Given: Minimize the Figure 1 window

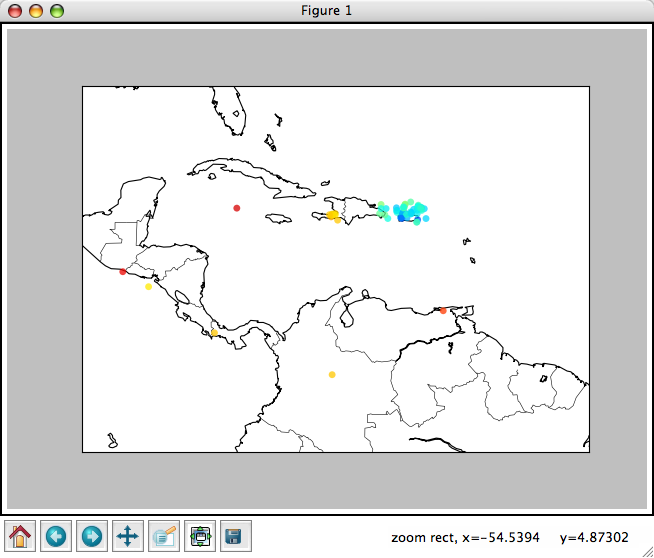Looking at the screenshot, I should [x=37, y=11].
